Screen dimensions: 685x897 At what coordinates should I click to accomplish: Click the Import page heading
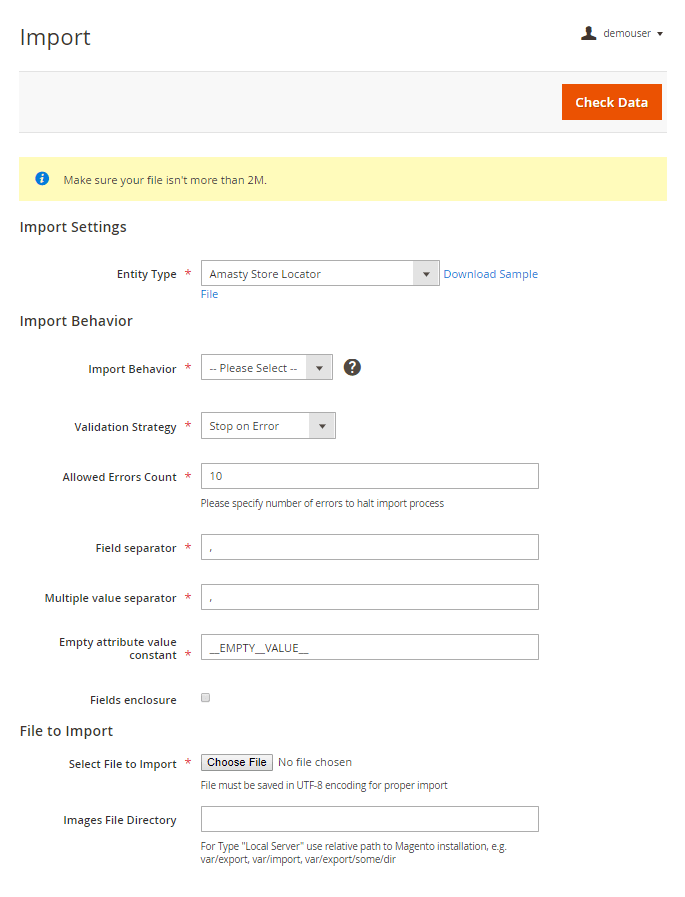pos(55,37)
